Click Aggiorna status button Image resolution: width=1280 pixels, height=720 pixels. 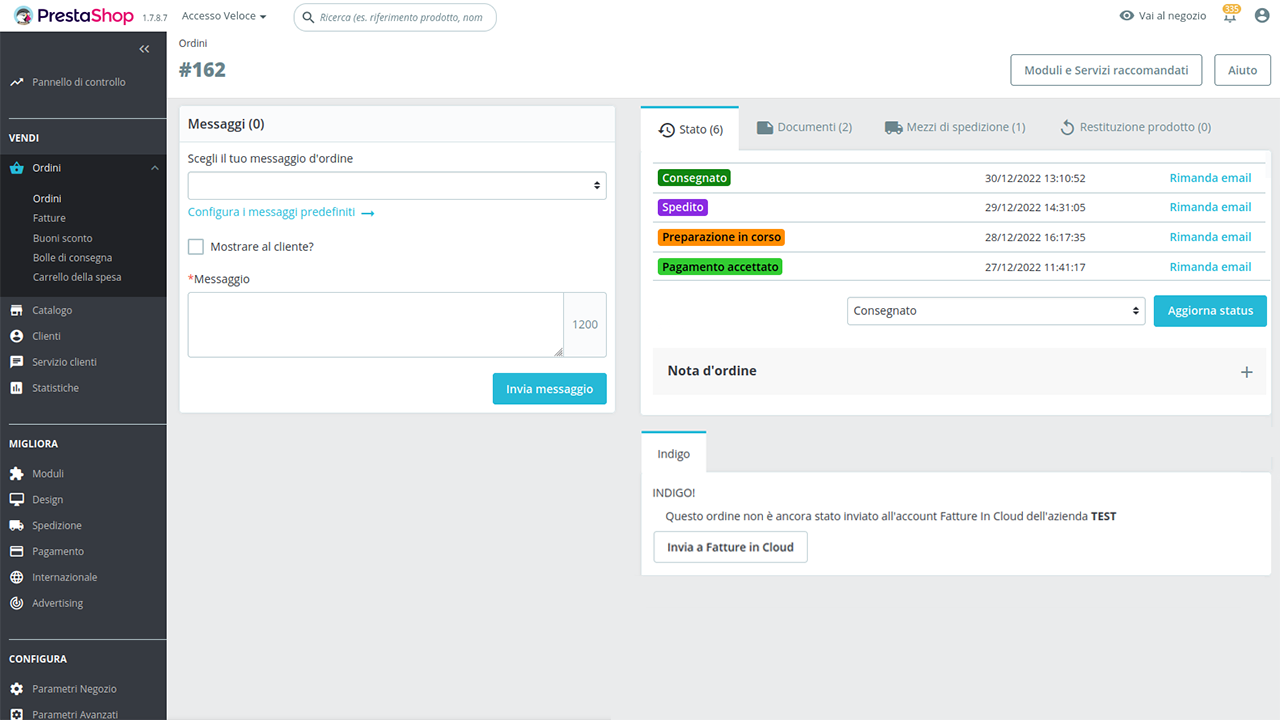(x=1210, y=311)
